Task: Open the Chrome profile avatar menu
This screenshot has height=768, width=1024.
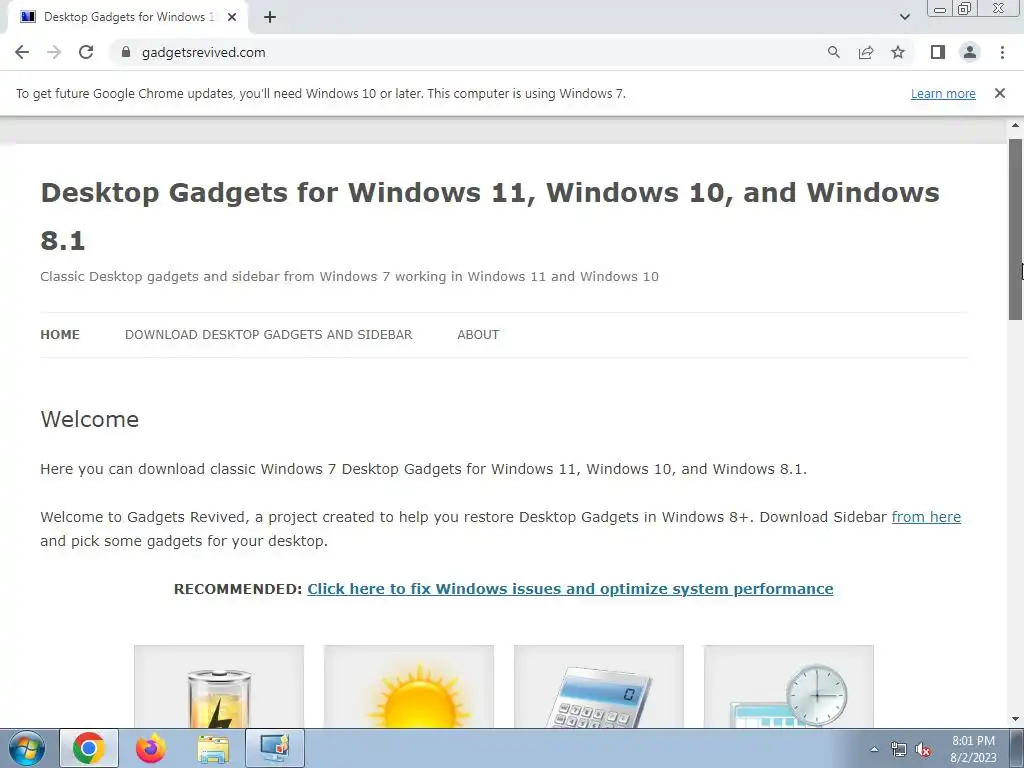Action: click(970, 52)
